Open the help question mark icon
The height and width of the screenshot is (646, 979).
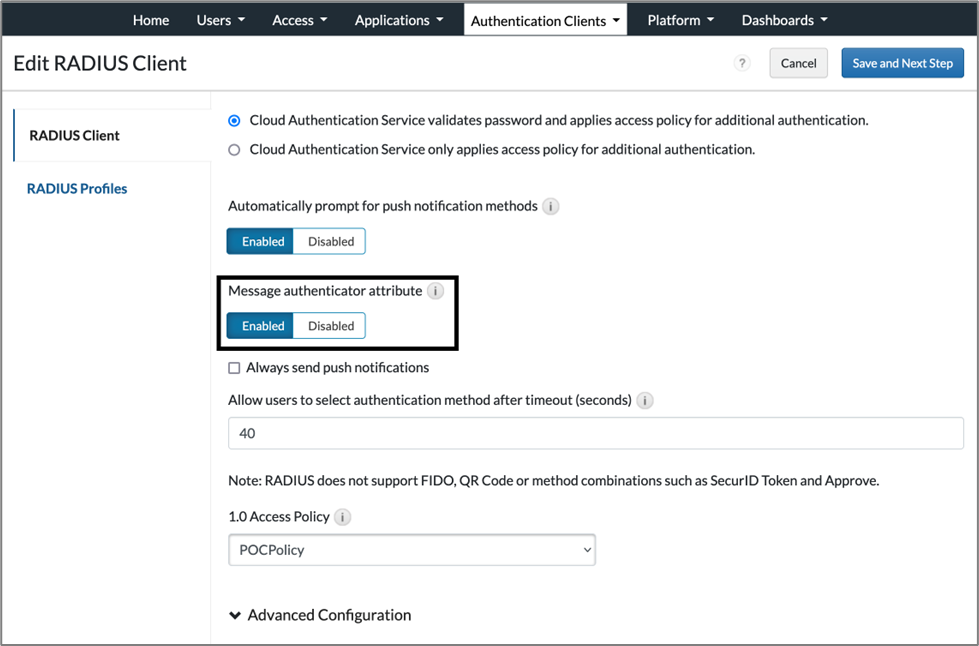[741, 62]
